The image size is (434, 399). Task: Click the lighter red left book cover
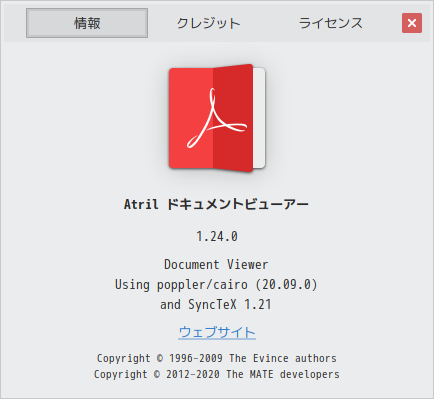point(191,118)
